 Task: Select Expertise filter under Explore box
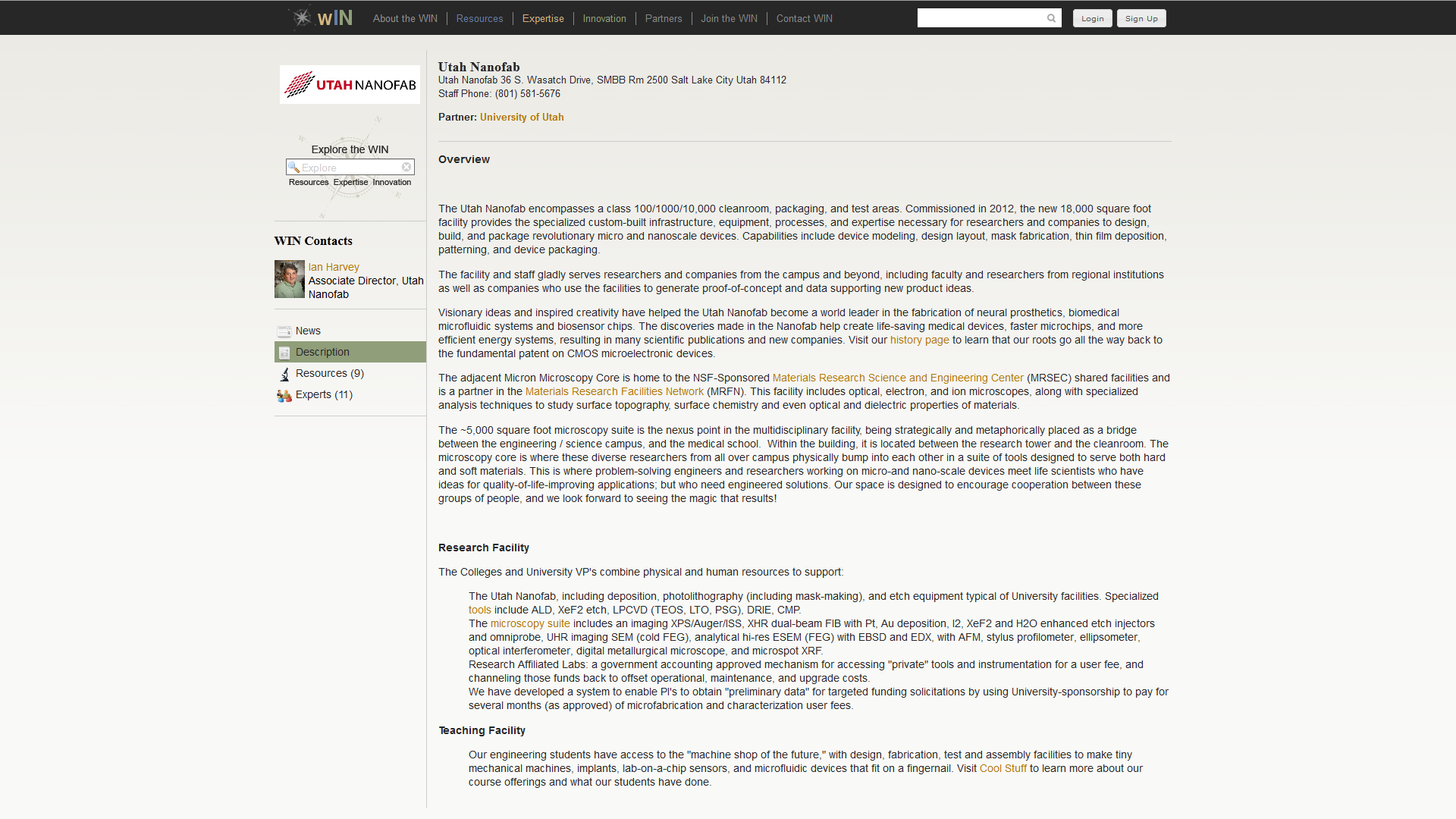pyautogui.click(x=350, y=182)
